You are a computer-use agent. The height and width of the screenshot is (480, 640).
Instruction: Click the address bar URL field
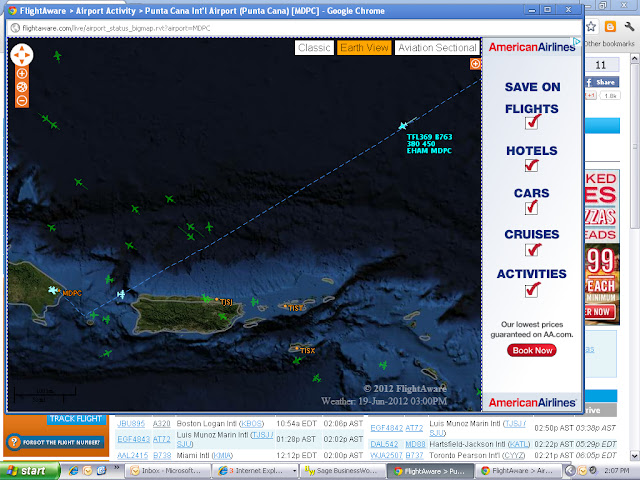[294, 28]
